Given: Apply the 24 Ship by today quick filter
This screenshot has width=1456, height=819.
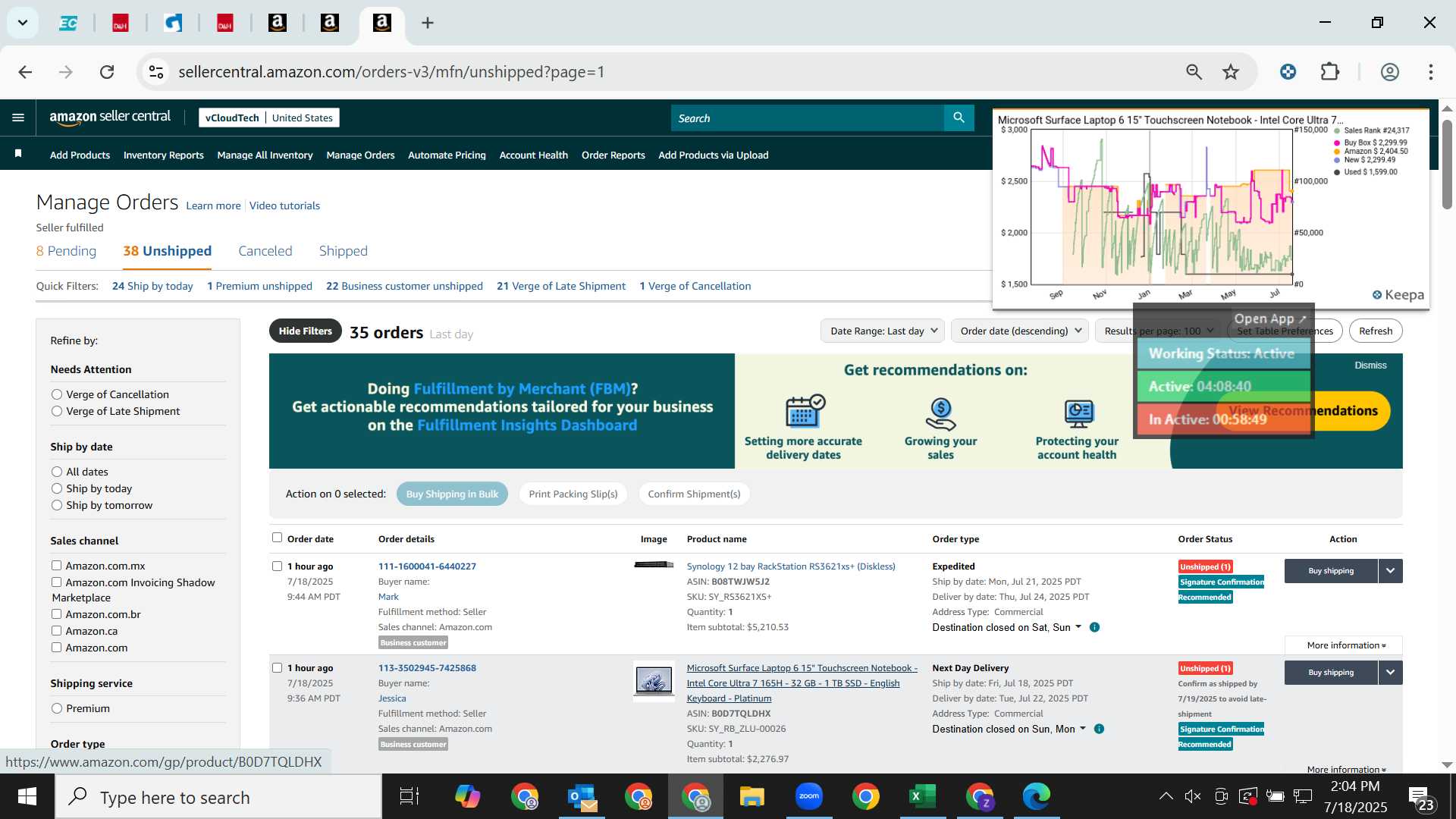Looking at the screenshot, I should (152, 286).
